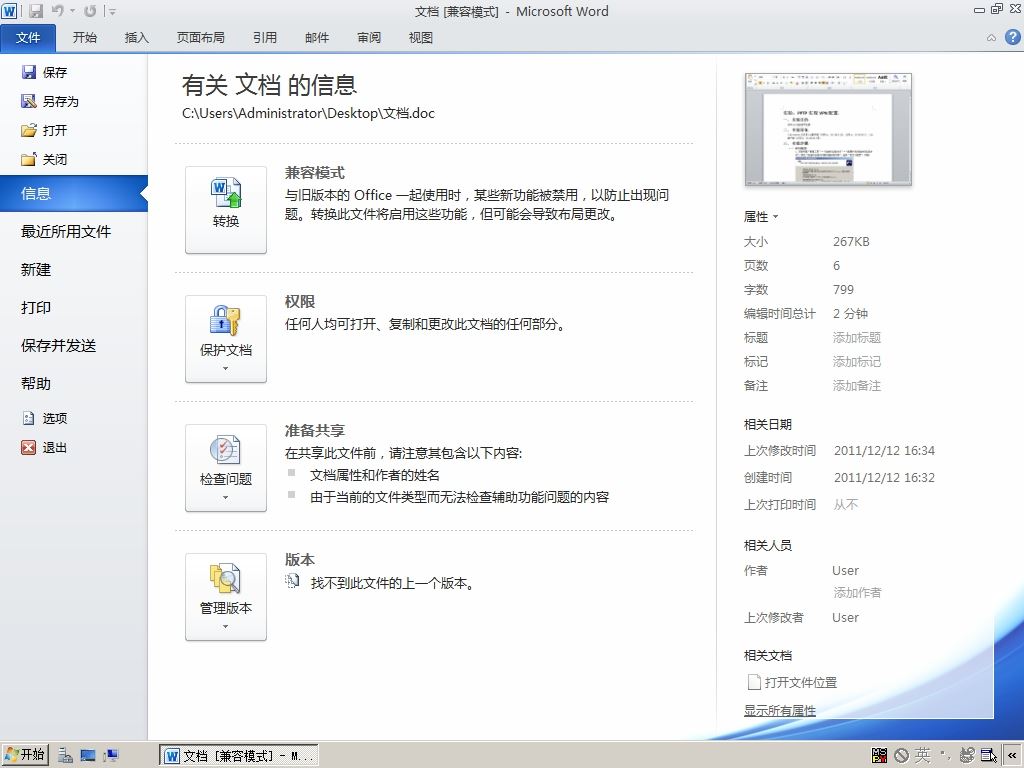Image resolution: width=1024 pixels, height=768 pixels.
Task: Switch to the 视图 ribbon tab
Action: tap(421, 38)
